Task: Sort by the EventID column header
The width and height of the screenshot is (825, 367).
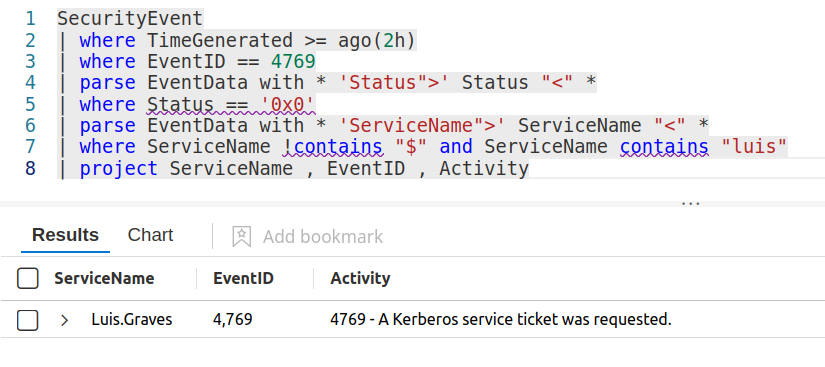Action: 243,278
